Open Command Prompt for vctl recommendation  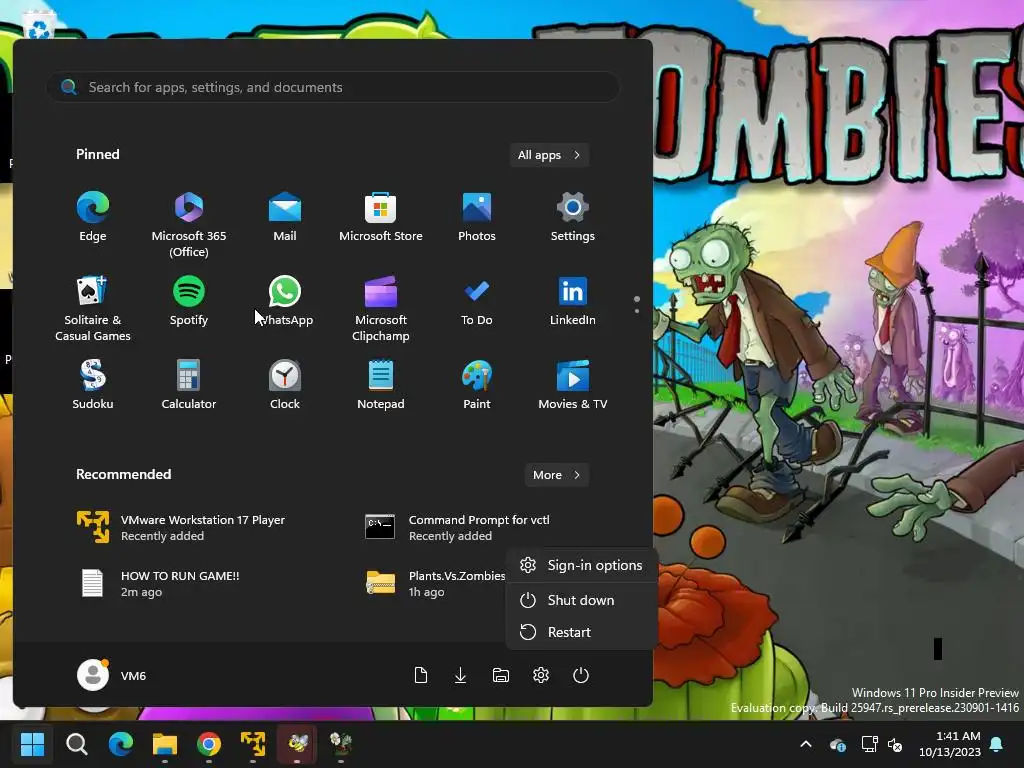point(457,527)
